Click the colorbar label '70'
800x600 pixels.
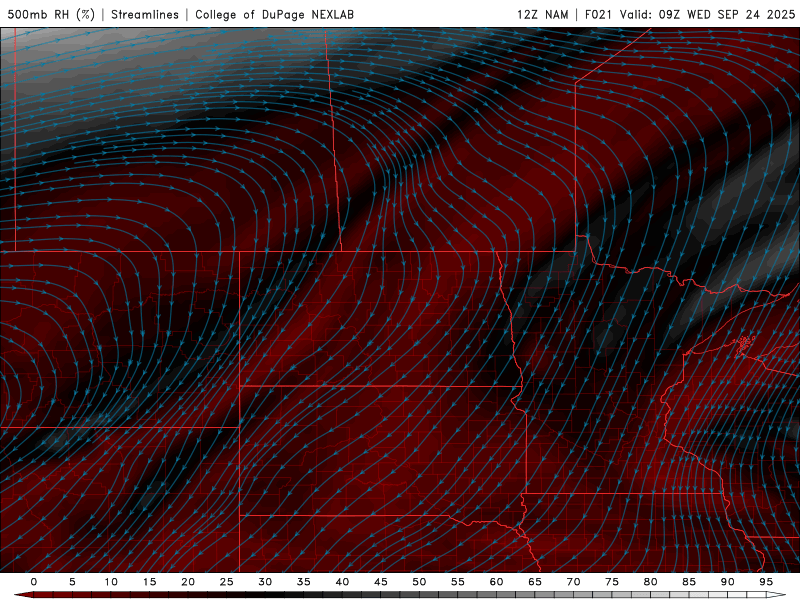coord(573,582)
